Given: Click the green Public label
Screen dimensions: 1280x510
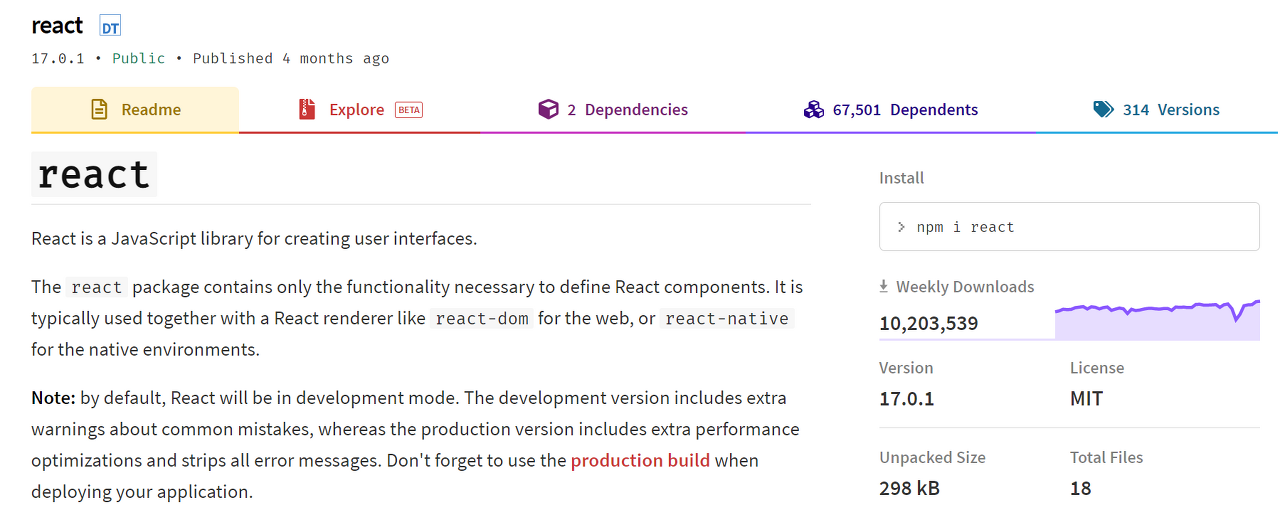Looking at the screenshot, I should pyautogui.click(x=139, y=58).
